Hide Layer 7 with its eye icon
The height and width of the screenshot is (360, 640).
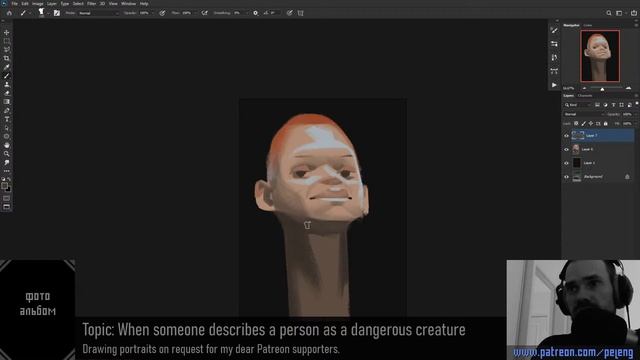click(x=566, y=136)
